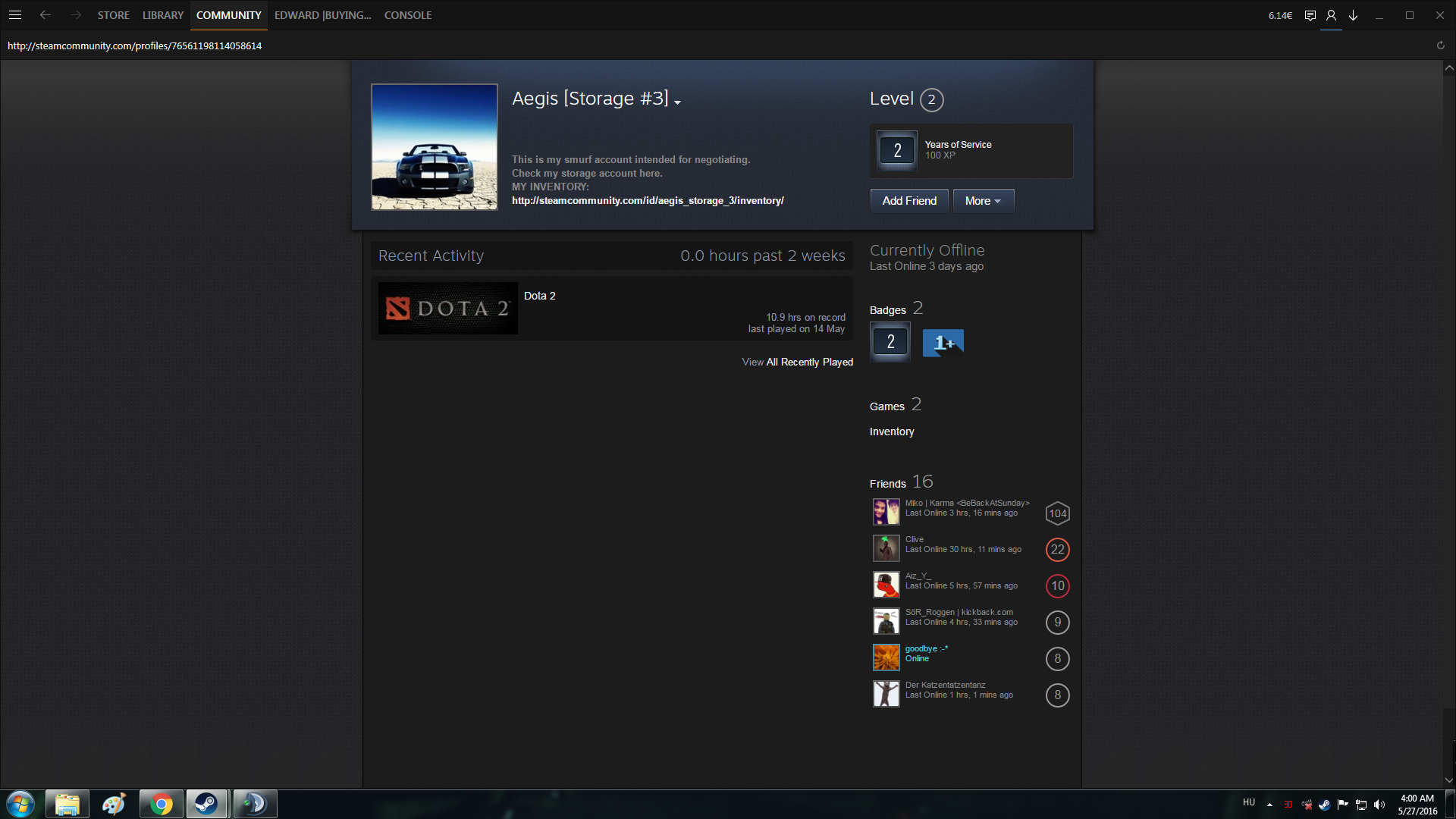Click the Dota 2 game banner thumbnail
The width and height of the screenshot is (1456, 819).
click(447, 309)
